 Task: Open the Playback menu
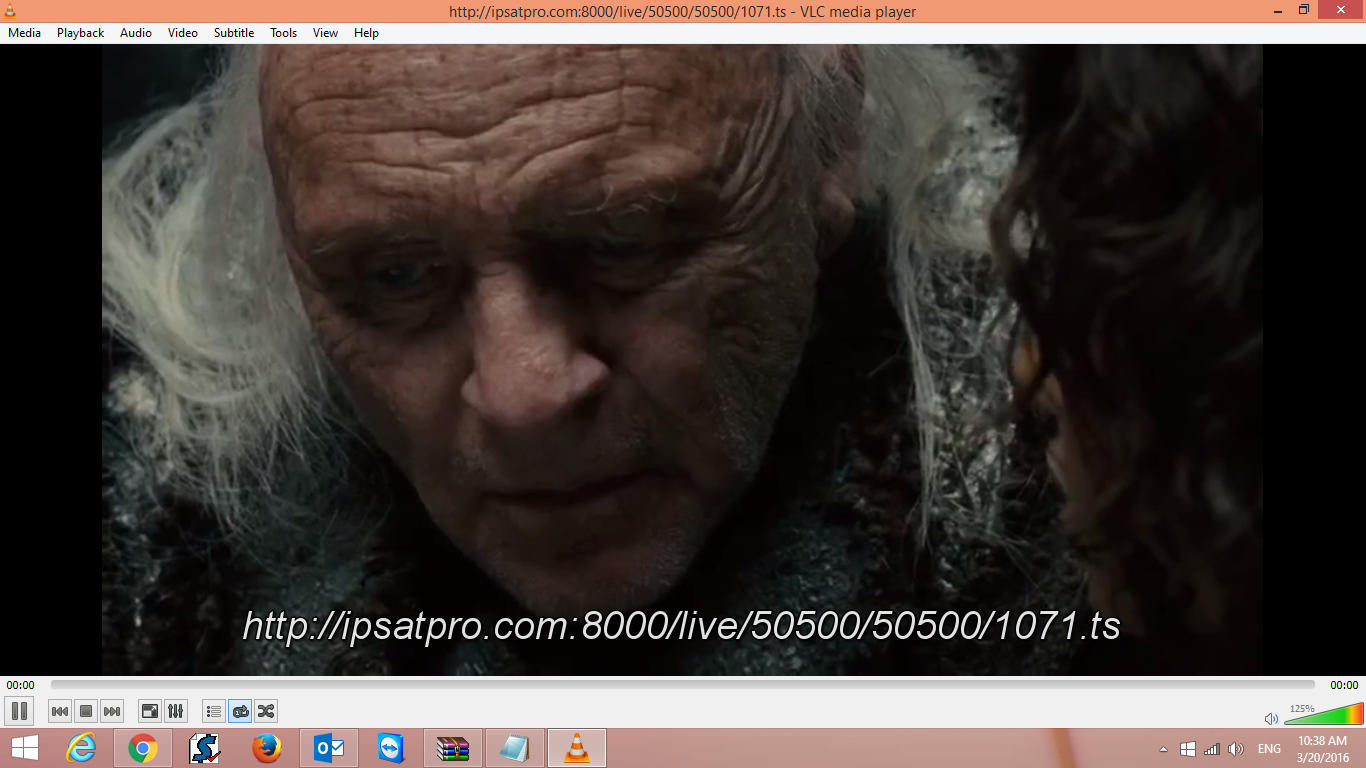point(80,33)
